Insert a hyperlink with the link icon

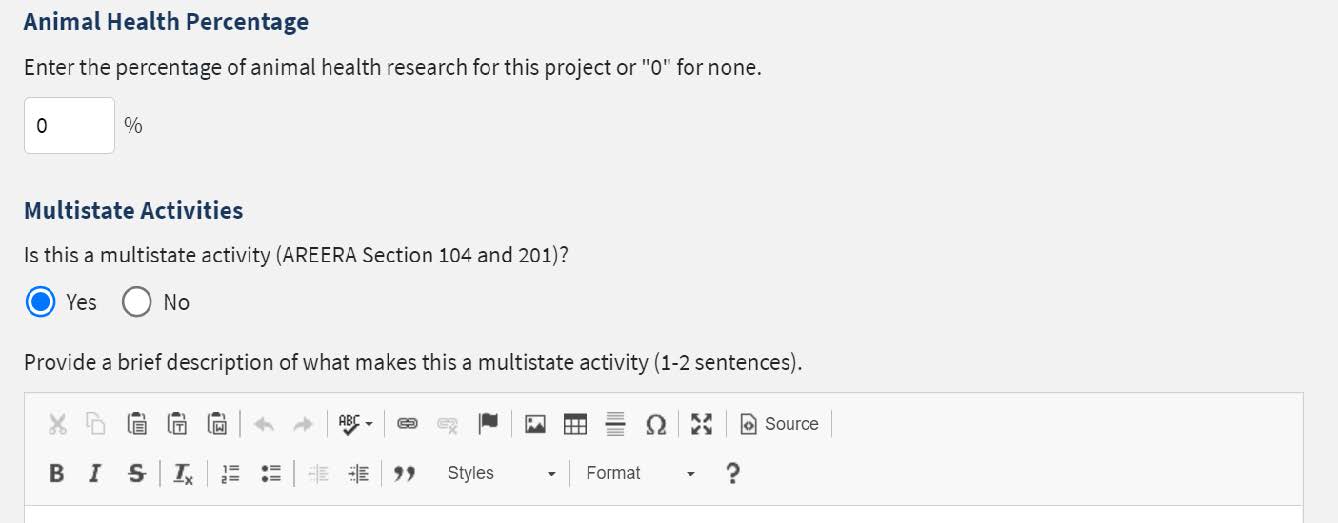407,424
